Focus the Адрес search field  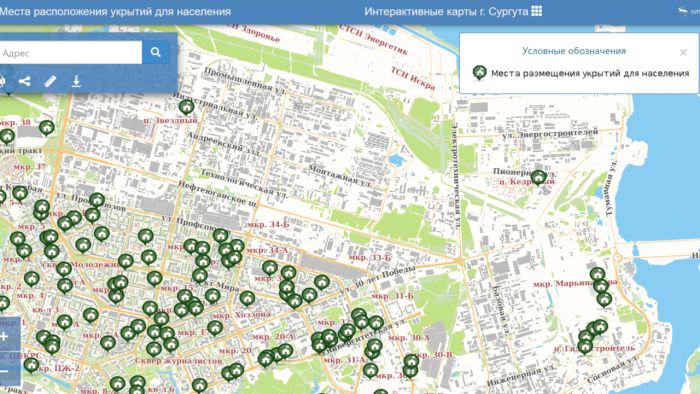click(x=71, y=53)
